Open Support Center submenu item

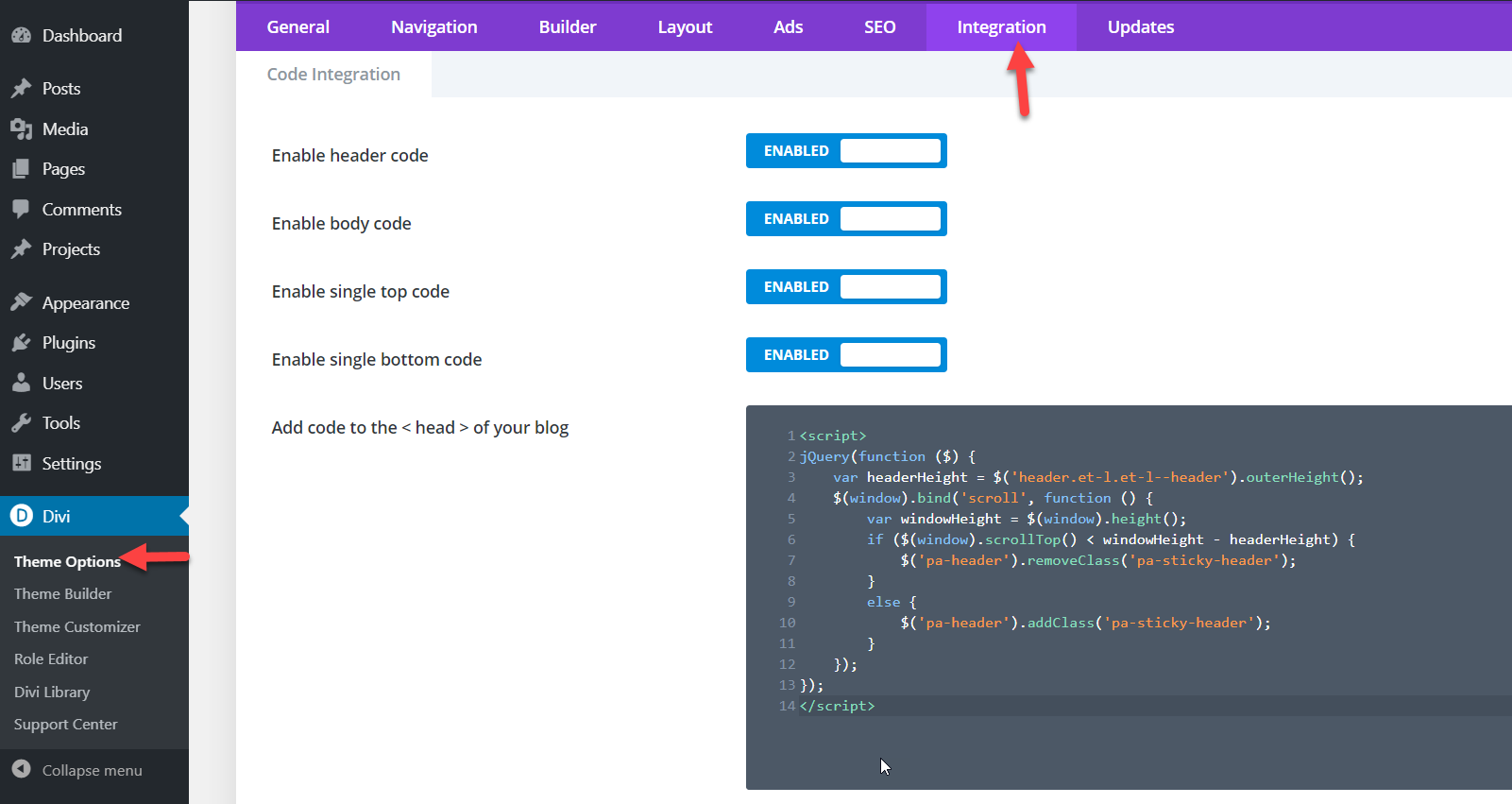tap(65, 725)
